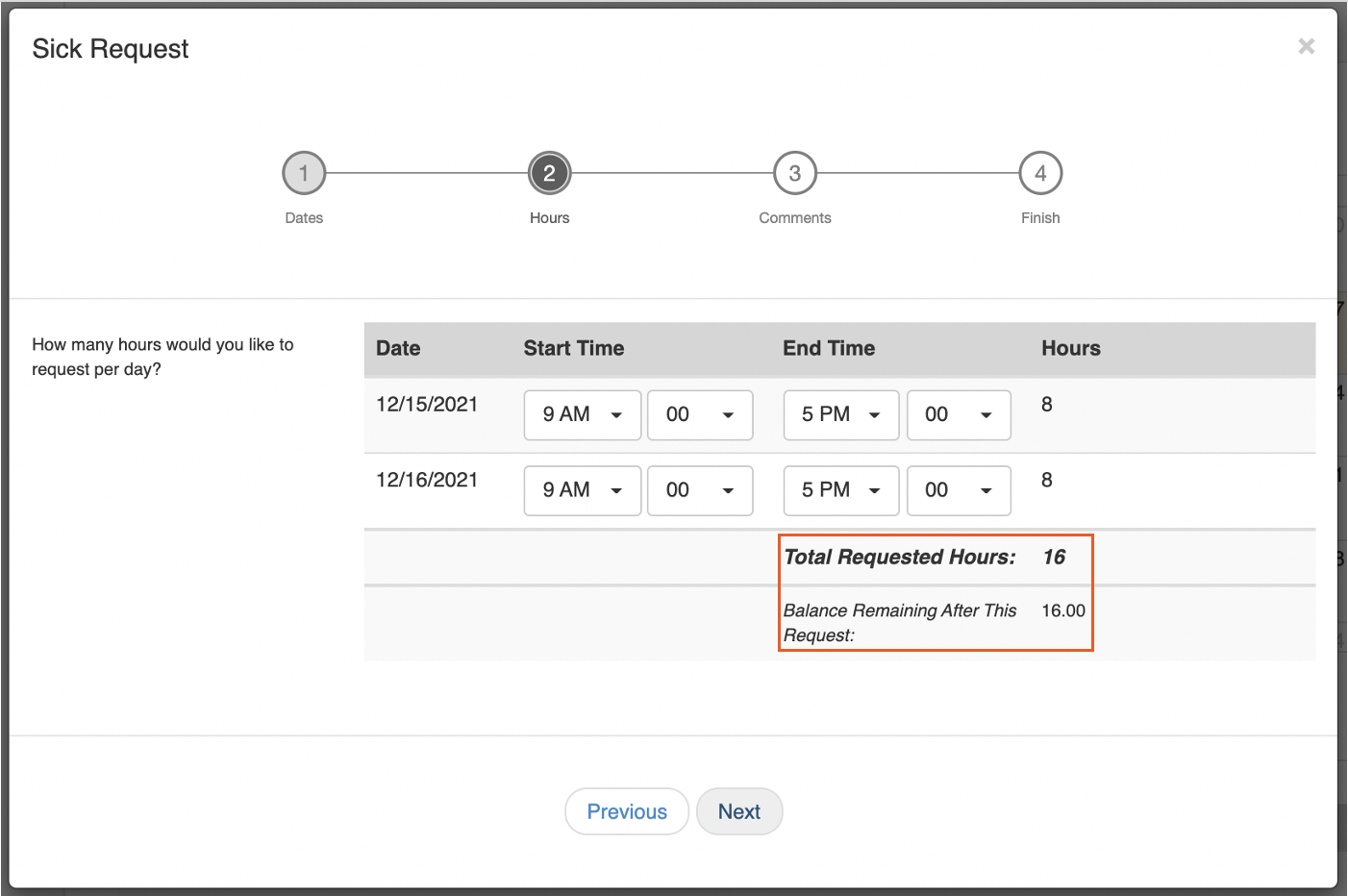Screen dimensions: 1348x896
Task: Click the Dates step label
Action: pos(304,218)
